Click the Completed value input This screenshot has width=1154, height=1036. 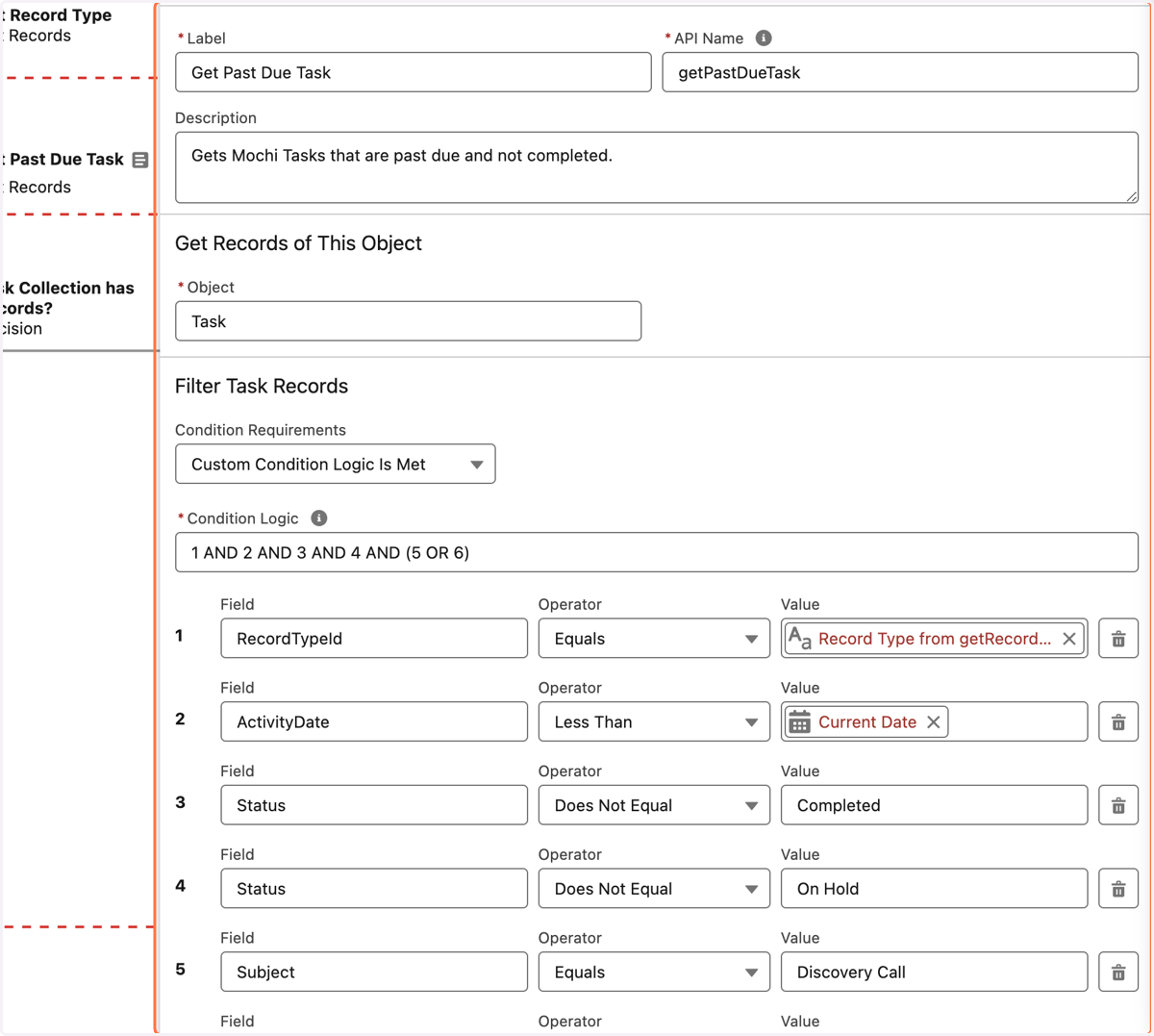(x=934, y=805)
